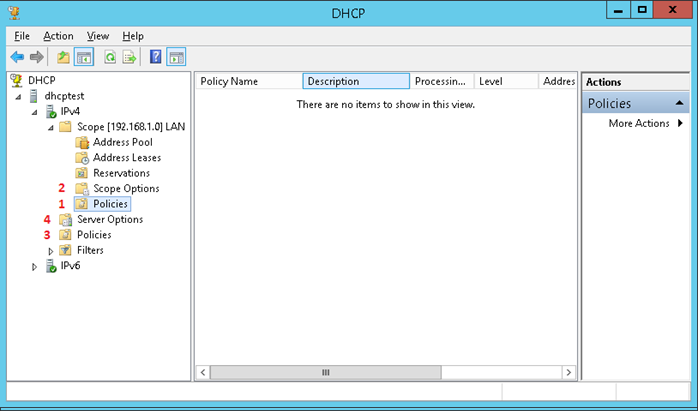Collapse the Scope [192.168.1.0] LAN node
The image size is (698, 411).
tap(51, 128)
